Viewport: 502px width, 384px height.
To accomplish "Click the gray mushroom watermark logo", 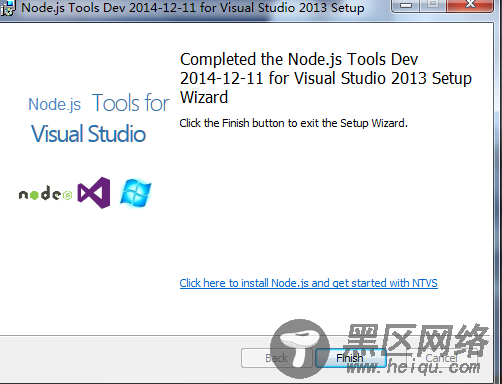I will [300, 349].
